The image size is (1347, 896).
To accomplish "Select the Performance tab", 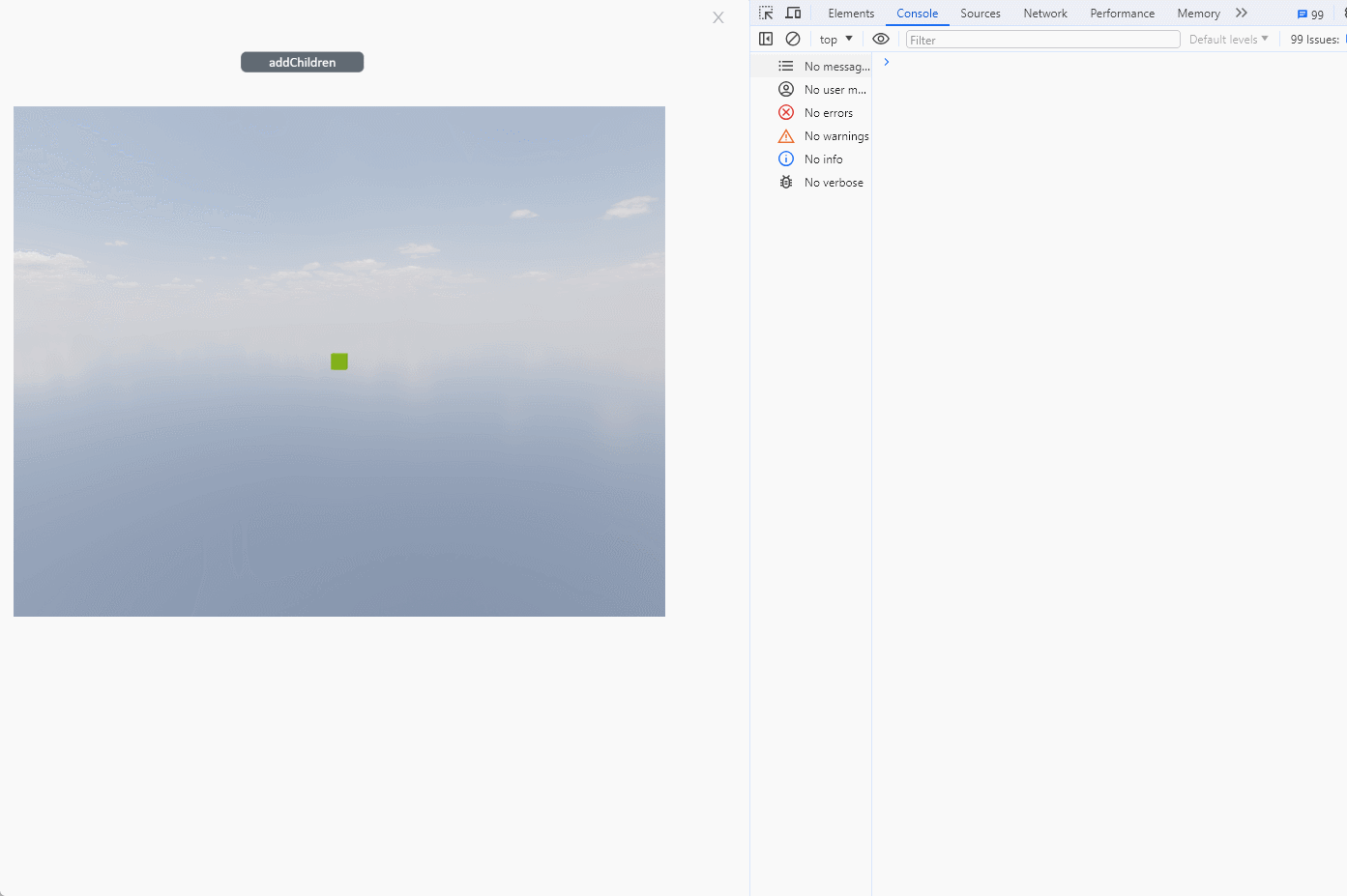I will tap(1122, 14).
